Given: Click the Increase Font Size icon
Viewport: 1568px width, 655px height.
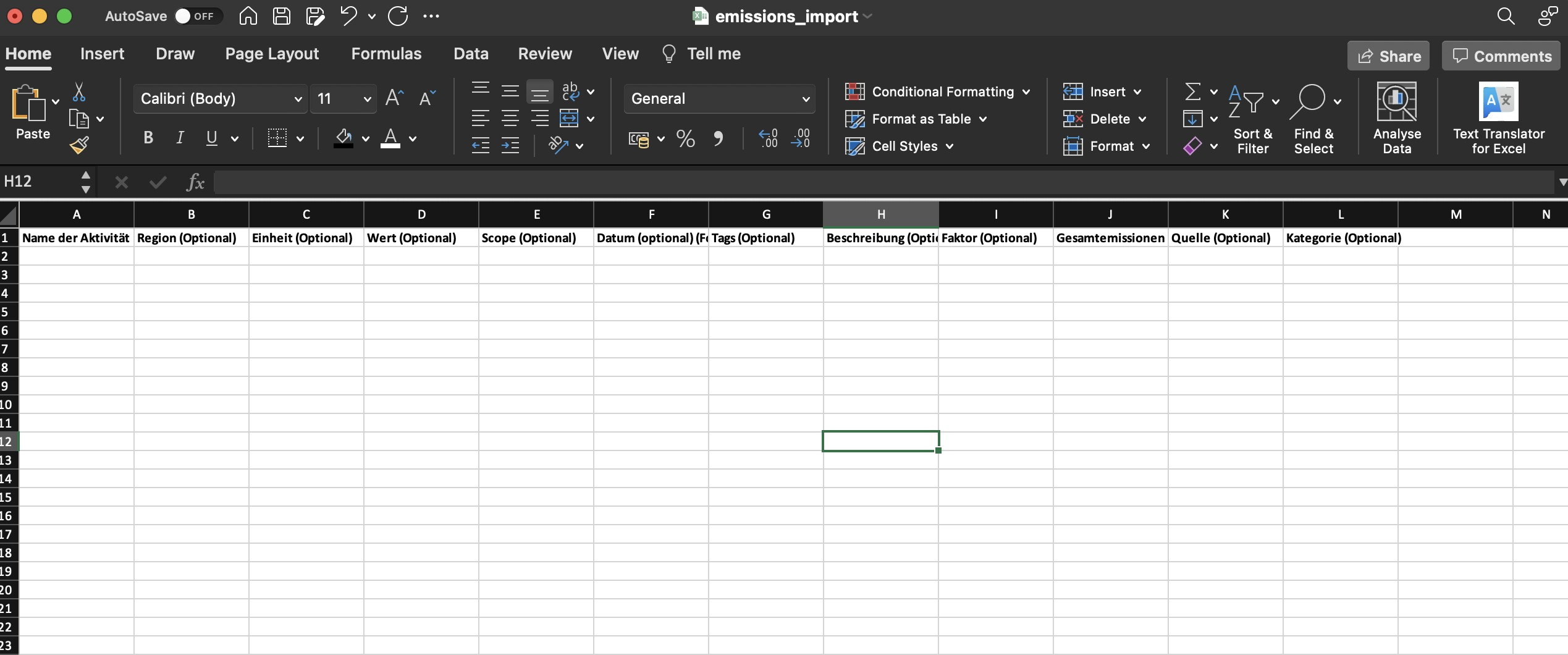Looking at the screenshot, I should (x=394, y=98).
